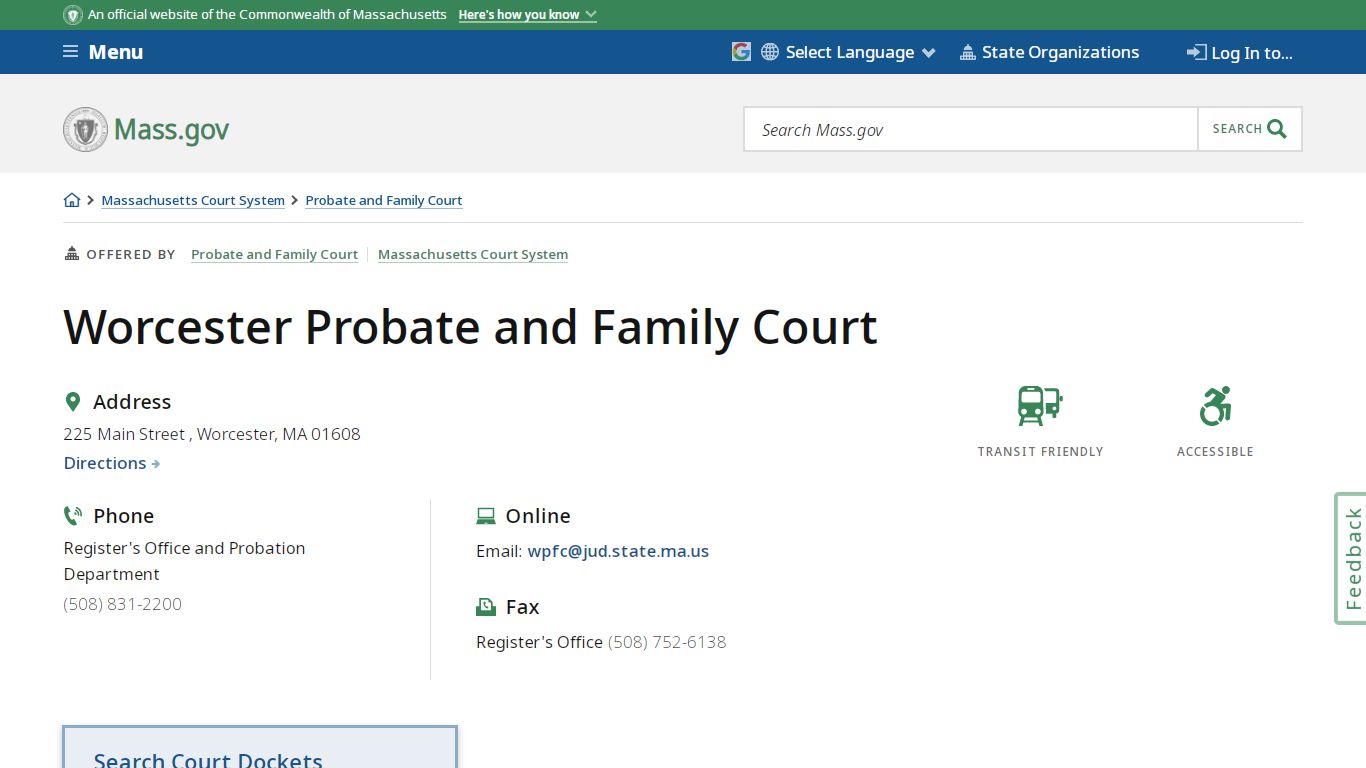Click the official website banner text

tap(267, 15)
